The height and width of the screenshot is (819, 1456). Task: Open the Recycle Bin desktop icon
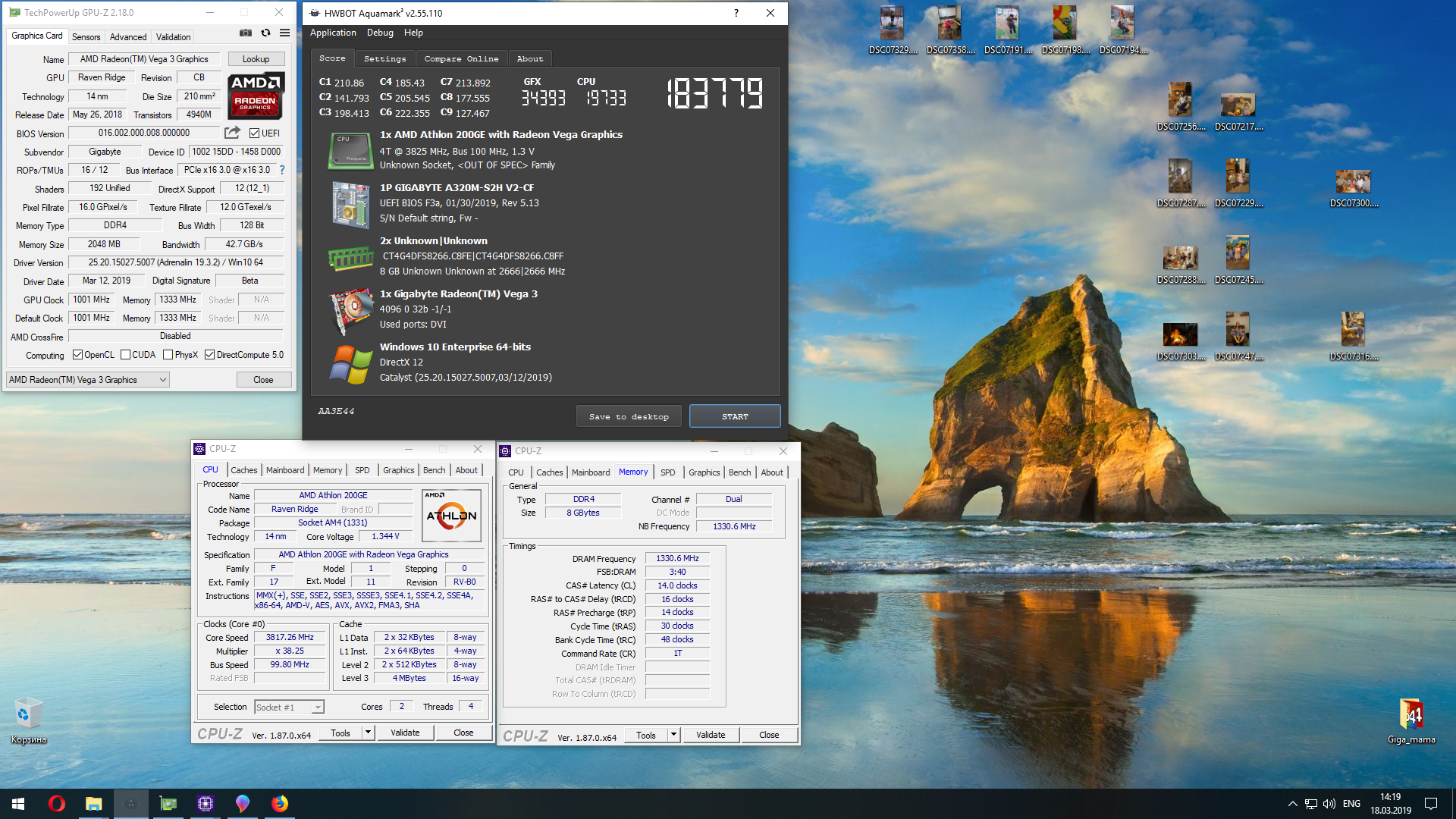[28, 721]
